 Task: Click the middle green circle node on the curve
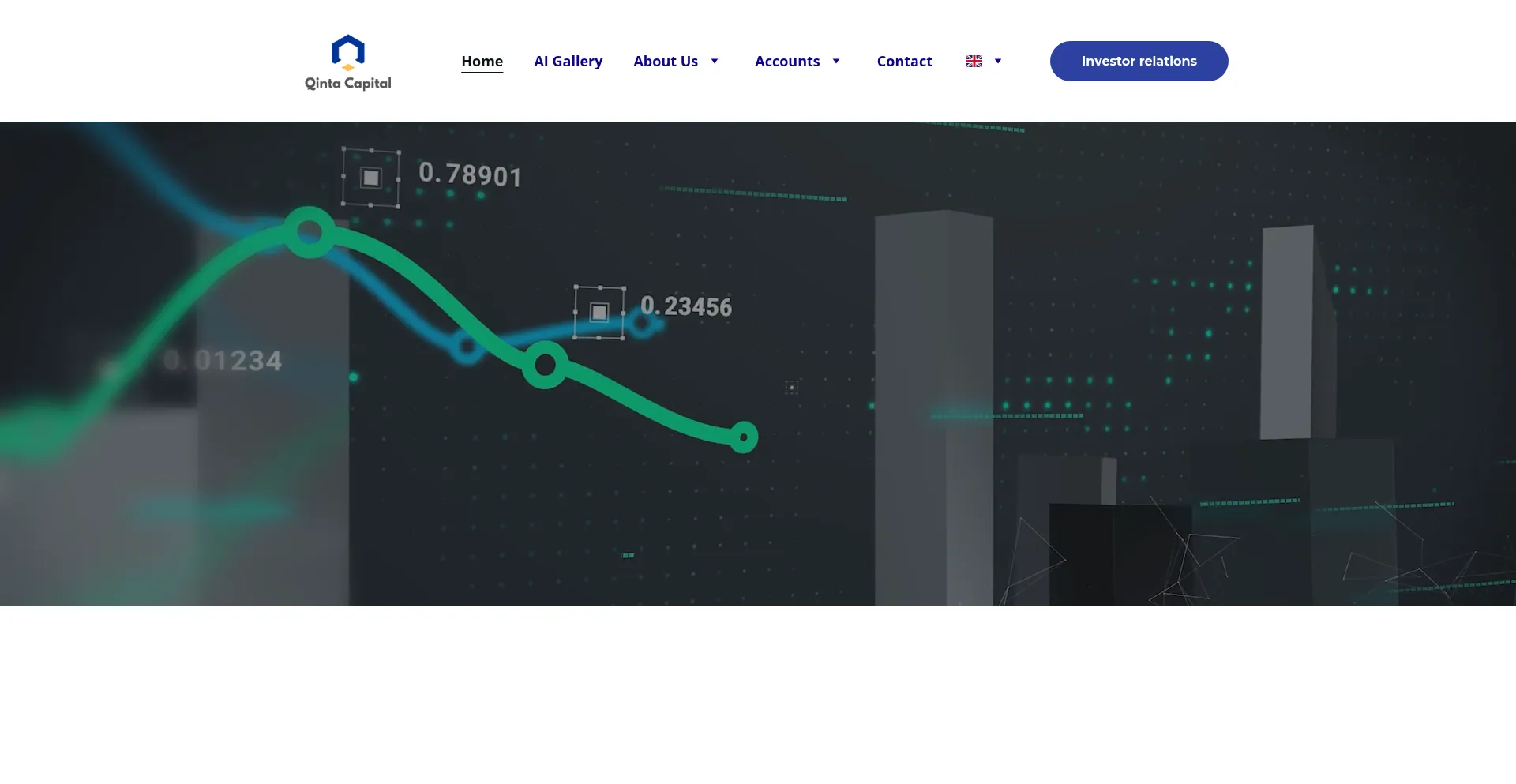(x=545, y=365)
